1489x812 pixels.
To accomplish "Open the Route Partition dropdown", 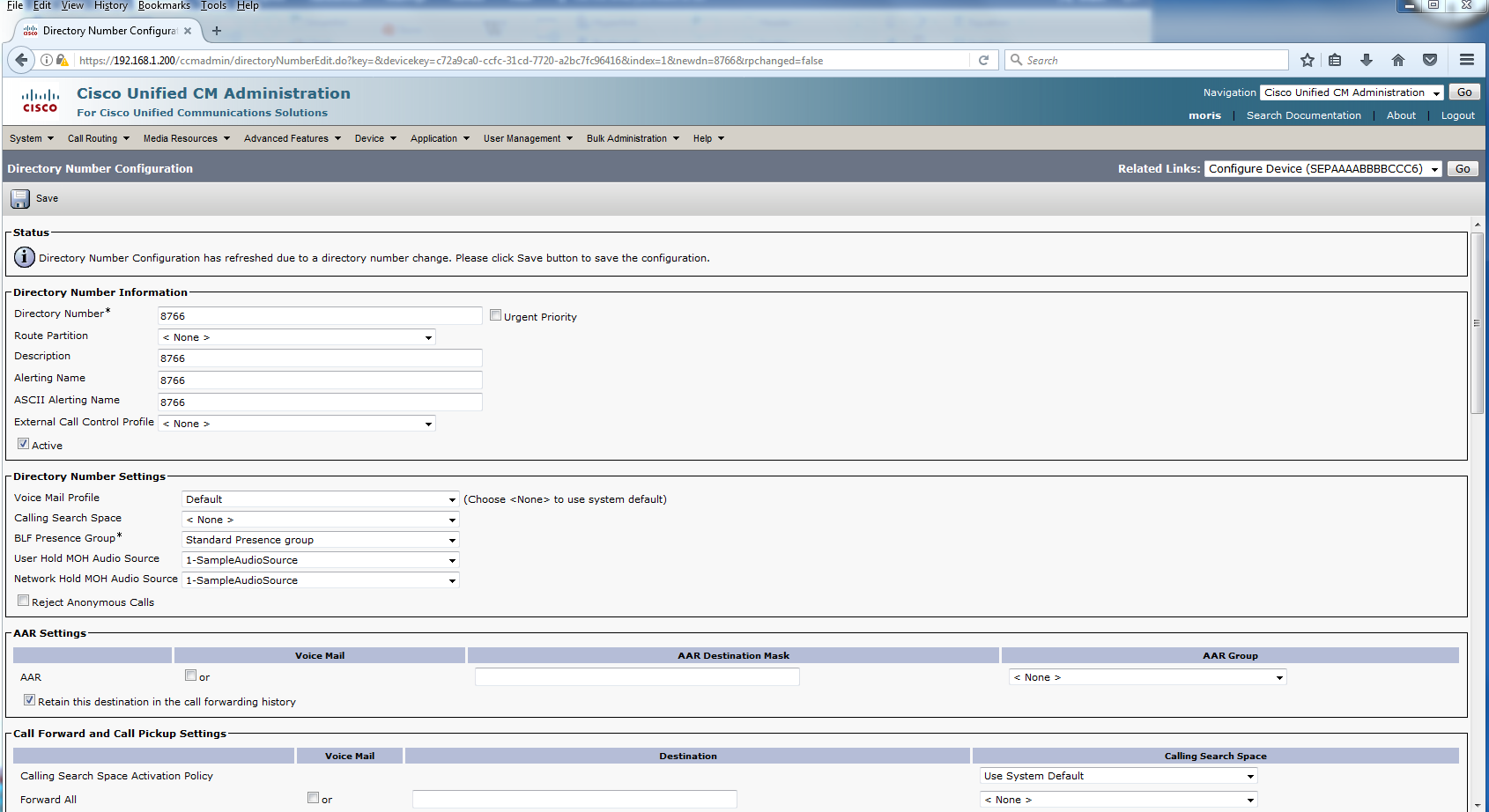I will click(297, 337).
